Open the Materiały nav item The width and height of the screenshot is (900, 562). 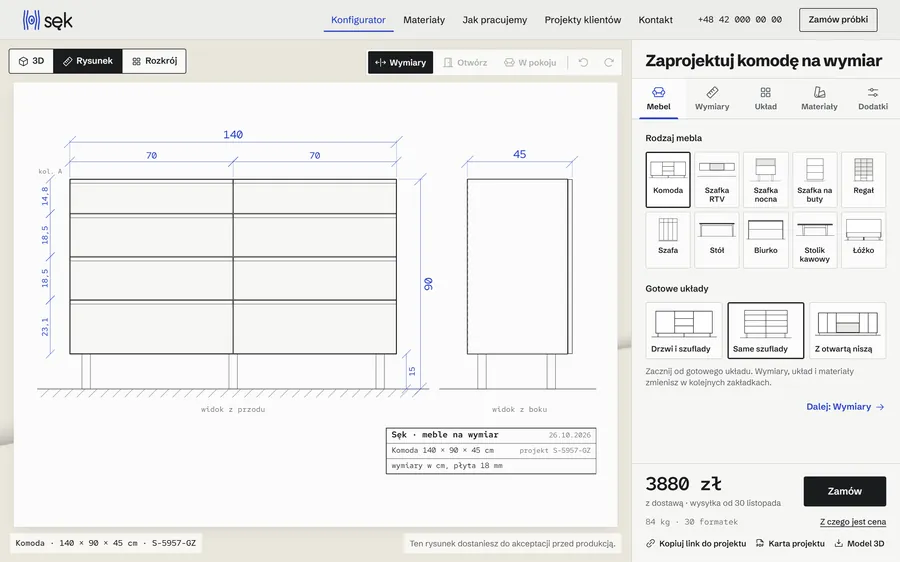[424, 20]
